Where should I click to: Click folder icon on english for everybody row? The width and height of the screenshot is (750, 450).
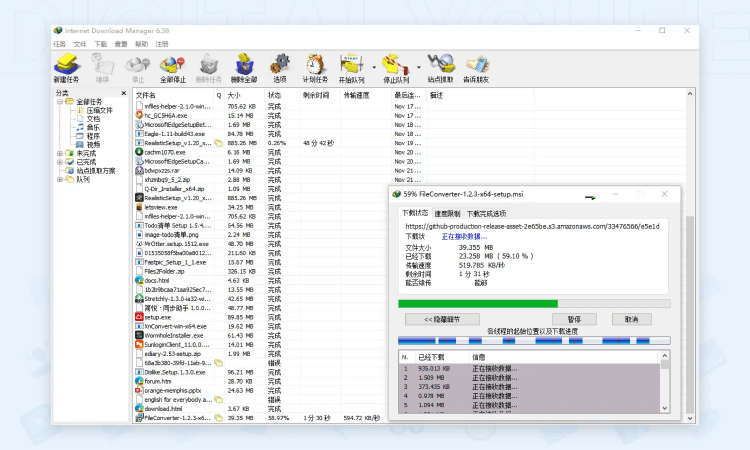[218, 399]
